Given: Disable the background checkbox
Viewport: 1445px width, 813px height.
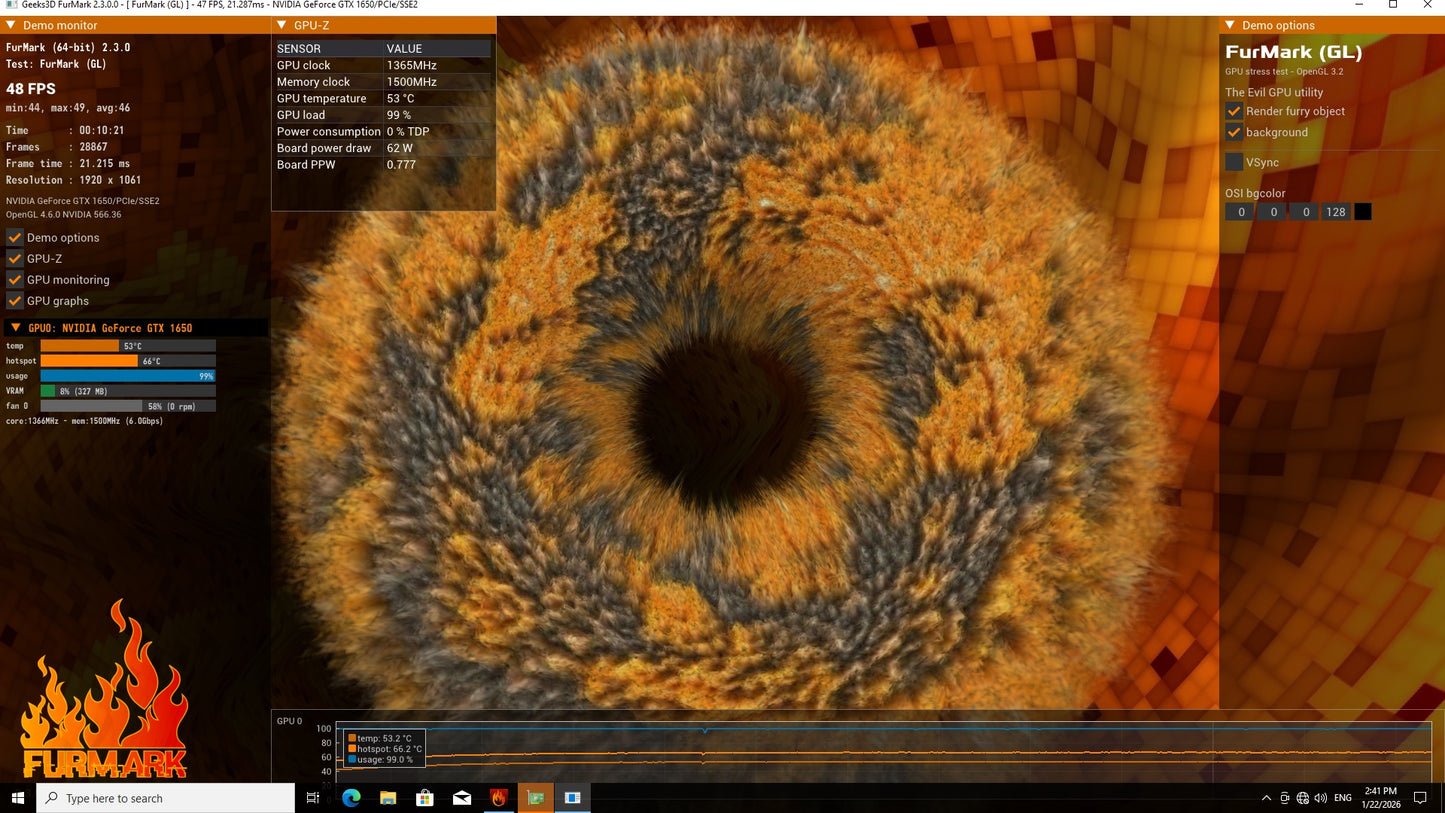Looking at the screenshot, I should 1234,132.
